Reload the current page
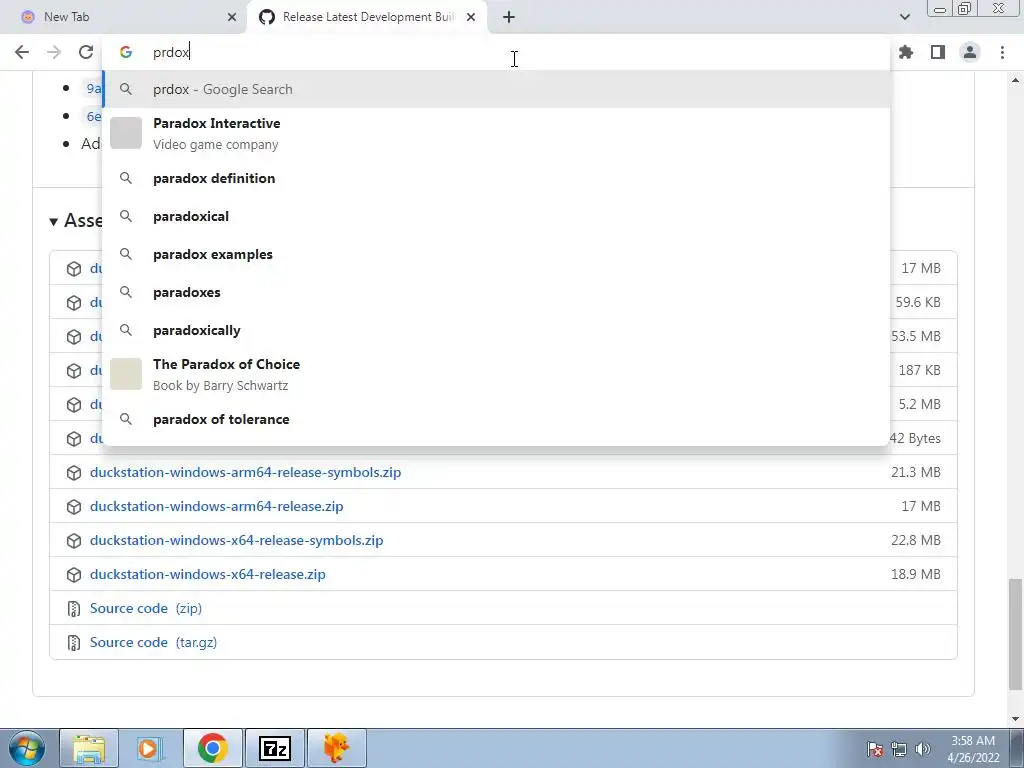 tap(86, 52)
